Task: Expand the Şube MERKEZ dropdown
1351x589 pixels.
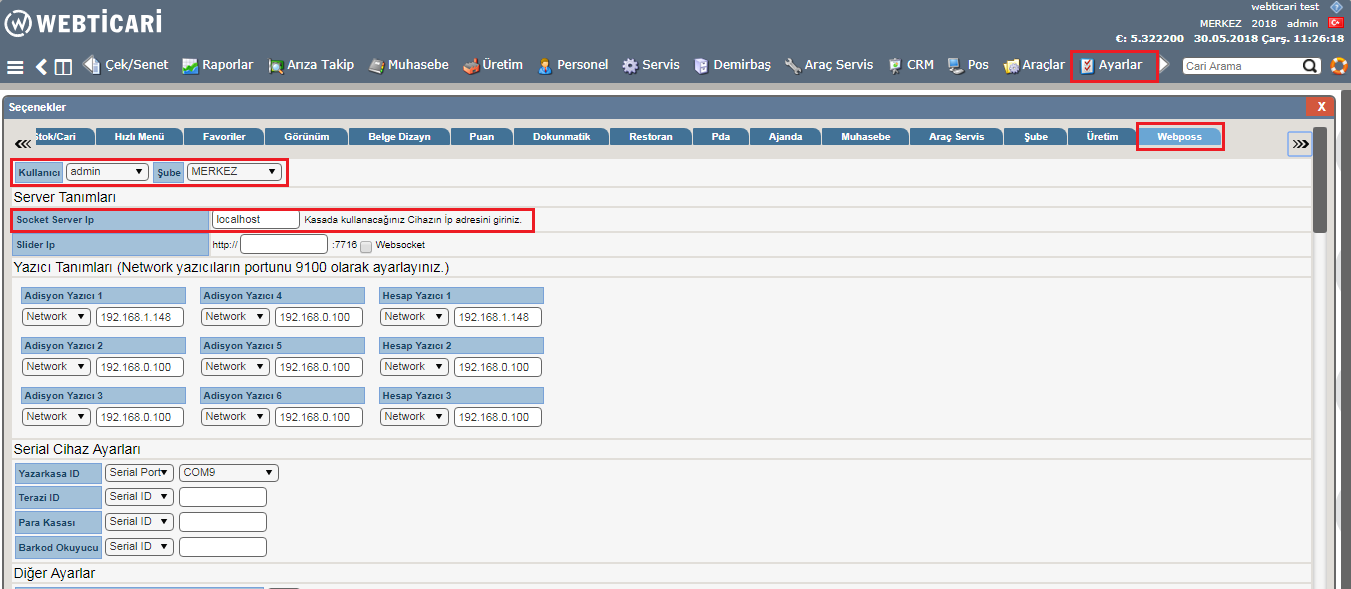Action: coord(234,172)
